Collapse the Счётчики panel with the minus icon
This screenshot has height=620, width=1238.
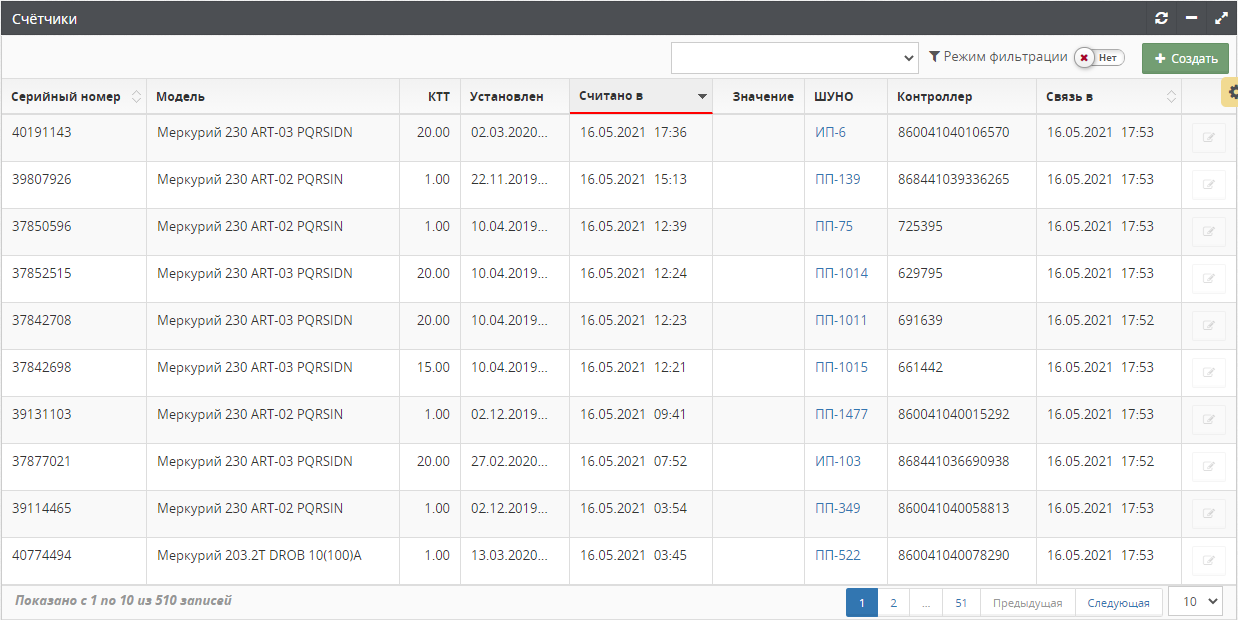tap(1191, 18)
